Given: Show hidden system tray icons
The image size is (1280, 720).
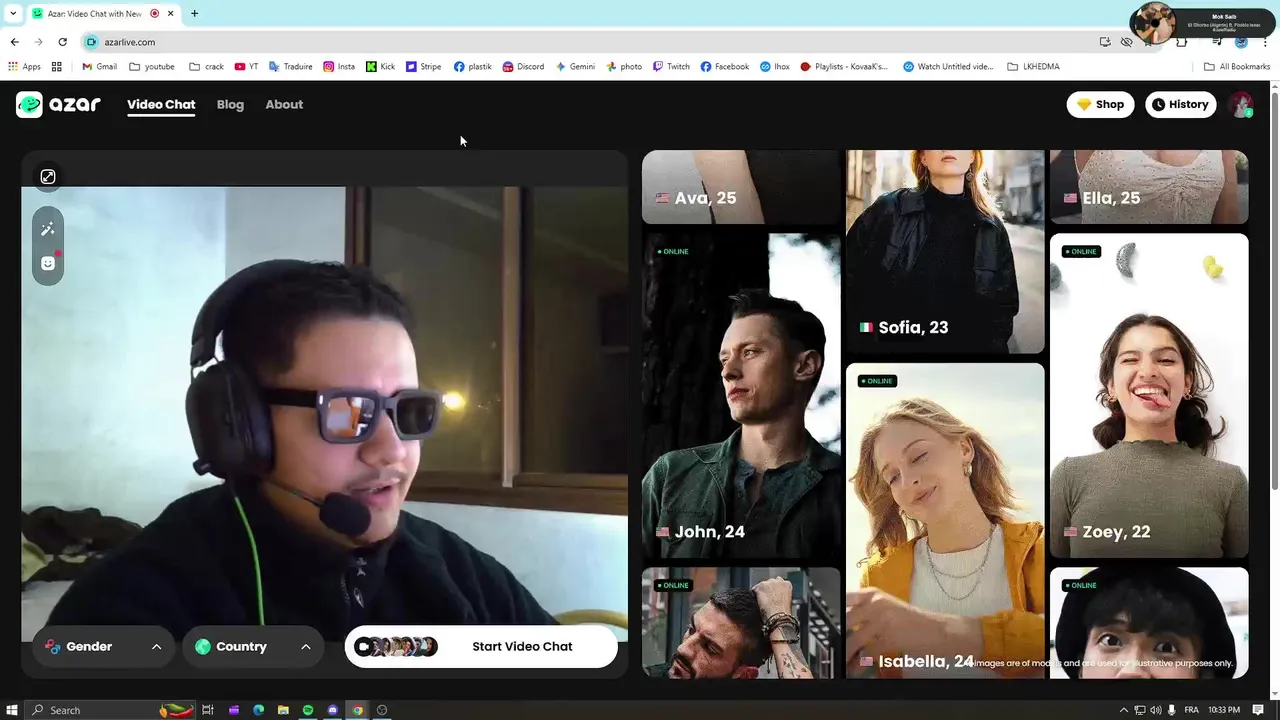Looking at the screenshot, I should pos(1123,710).
